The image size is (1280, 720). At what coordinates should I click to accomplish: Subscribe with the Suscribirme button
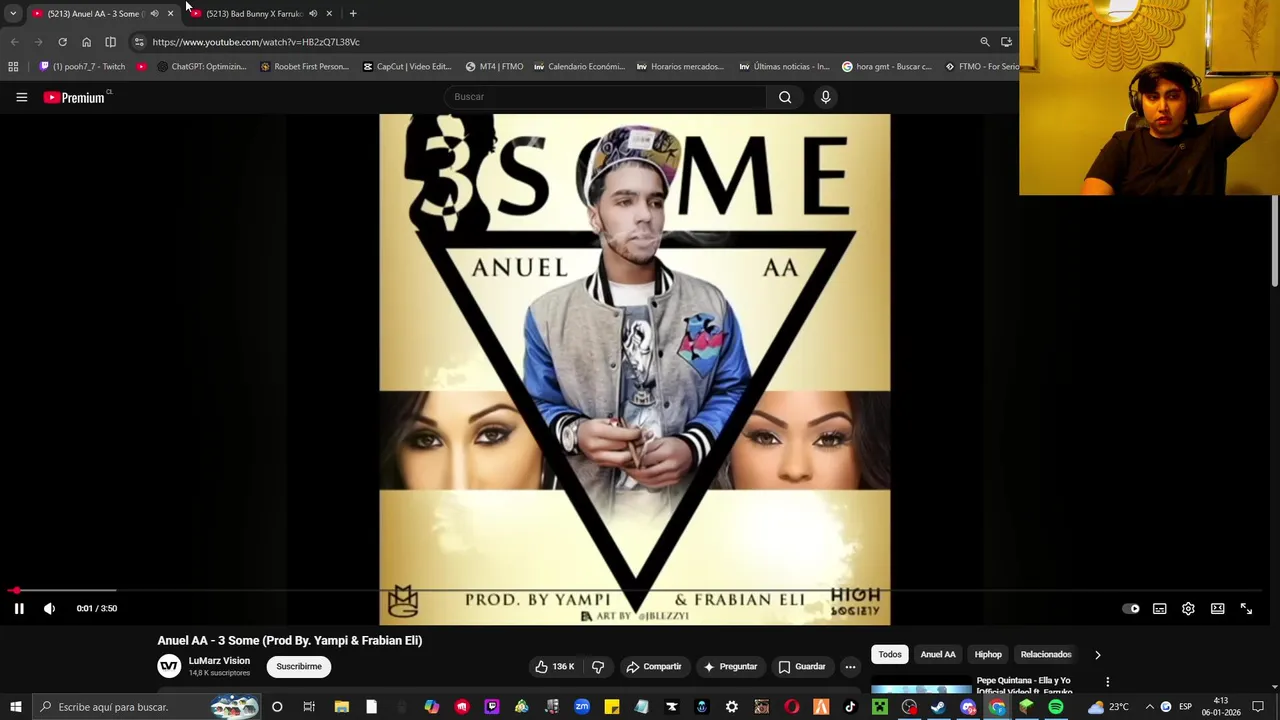tap(299, 667)
